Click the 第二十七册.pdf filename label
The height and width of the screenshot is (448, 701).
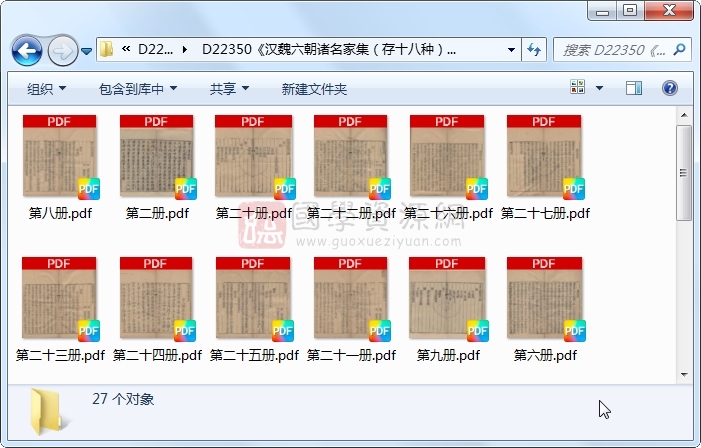(x=545, y=213)
